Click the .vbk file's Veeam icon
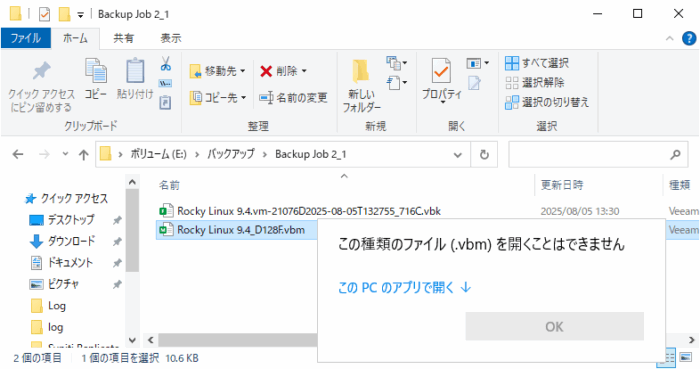The height and width of the screenshot is (369, 700). 167,211
